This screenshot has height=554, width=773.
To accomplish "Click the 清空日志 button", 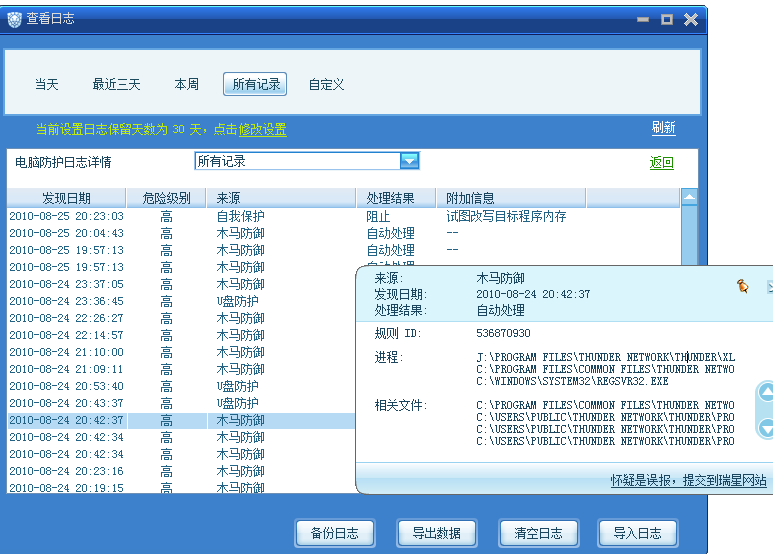I will [x=538, y=533].
